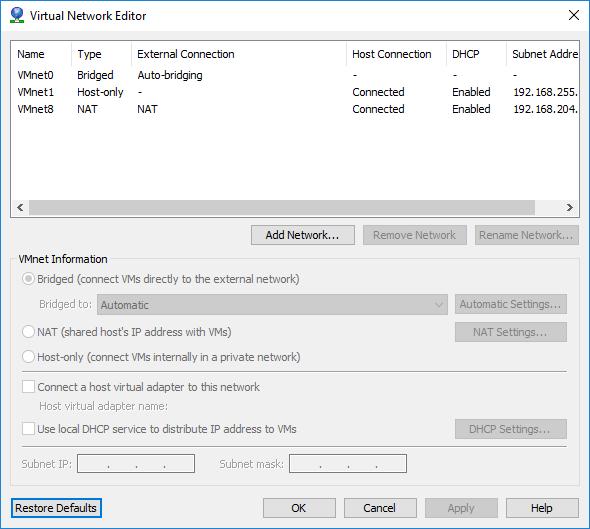Click the External Connection column header
Viewport: 590px width, 529px height.
click(x=239, y=54)
